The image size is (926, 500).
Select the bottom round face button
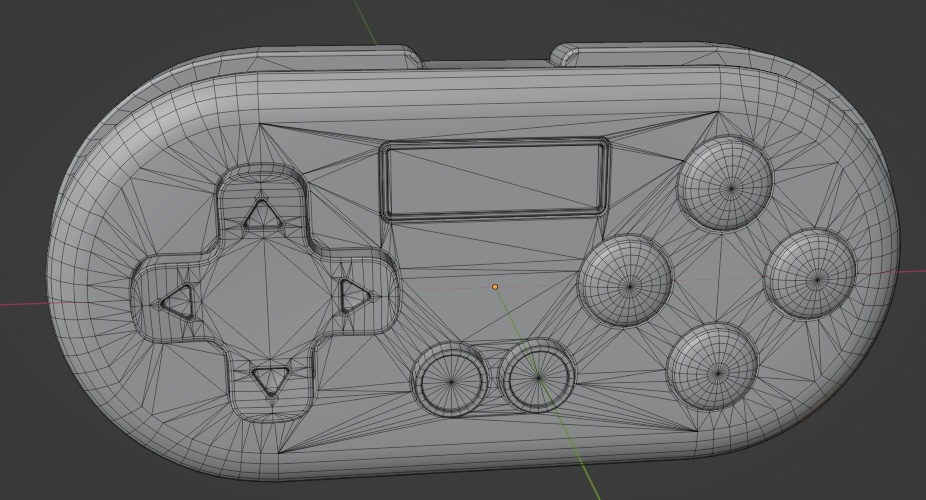coord(712,367)
